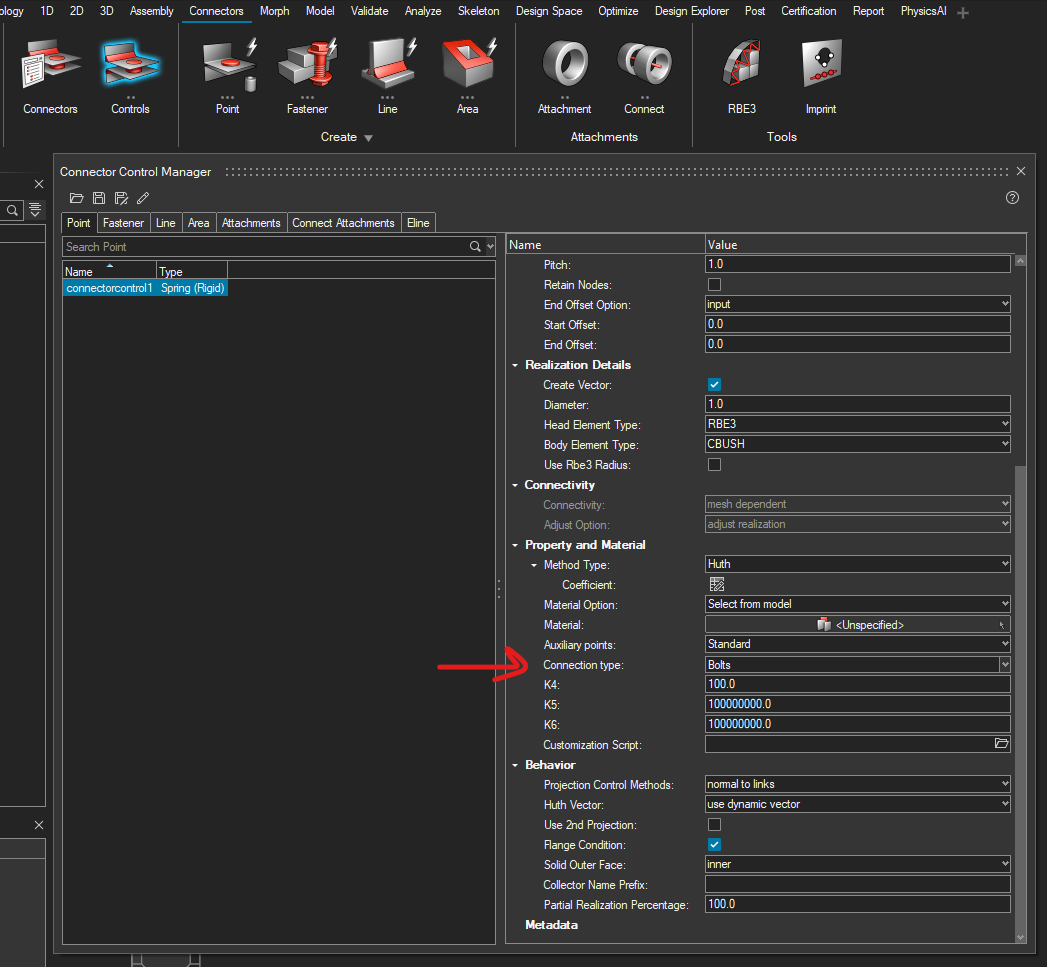Create a Fastener connector
The image size is (1047, 967).
(307, 77)
